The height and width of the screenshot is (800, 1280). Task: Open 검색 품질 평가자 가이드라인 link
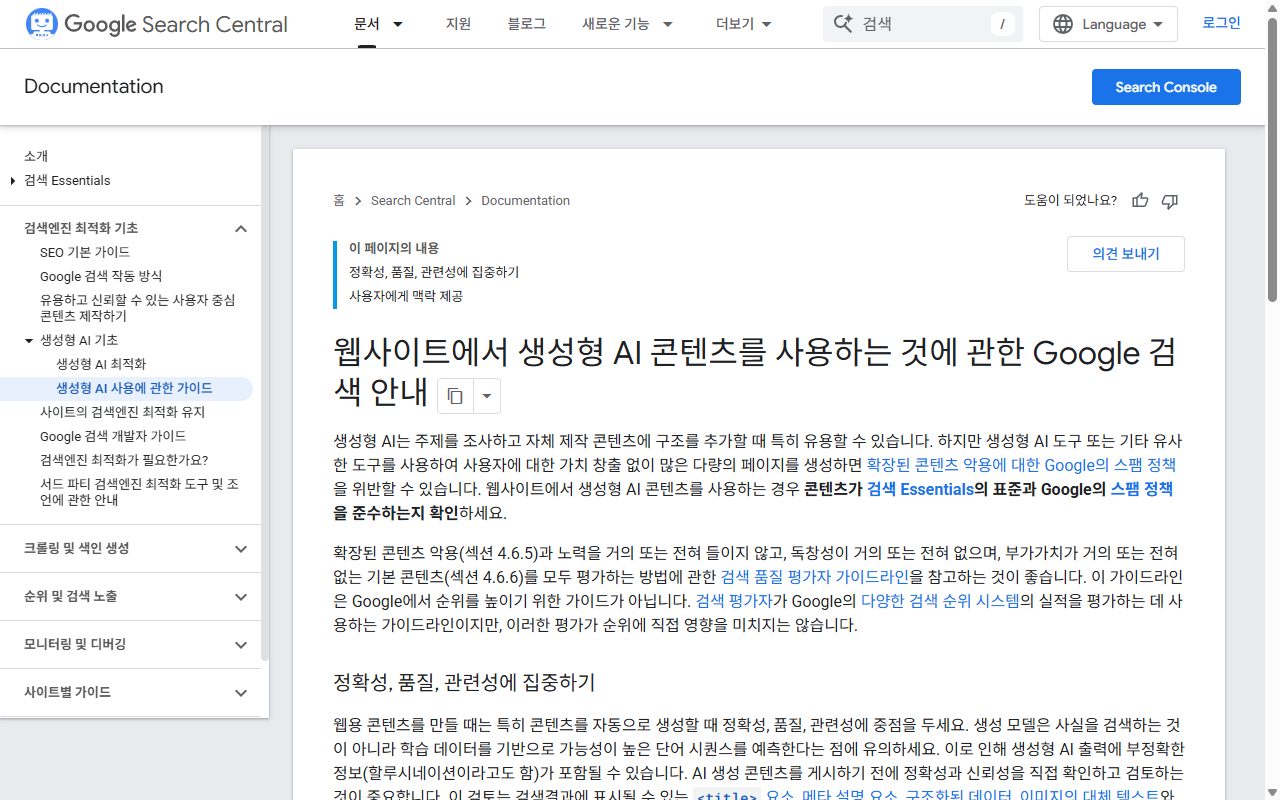[815, 576]
